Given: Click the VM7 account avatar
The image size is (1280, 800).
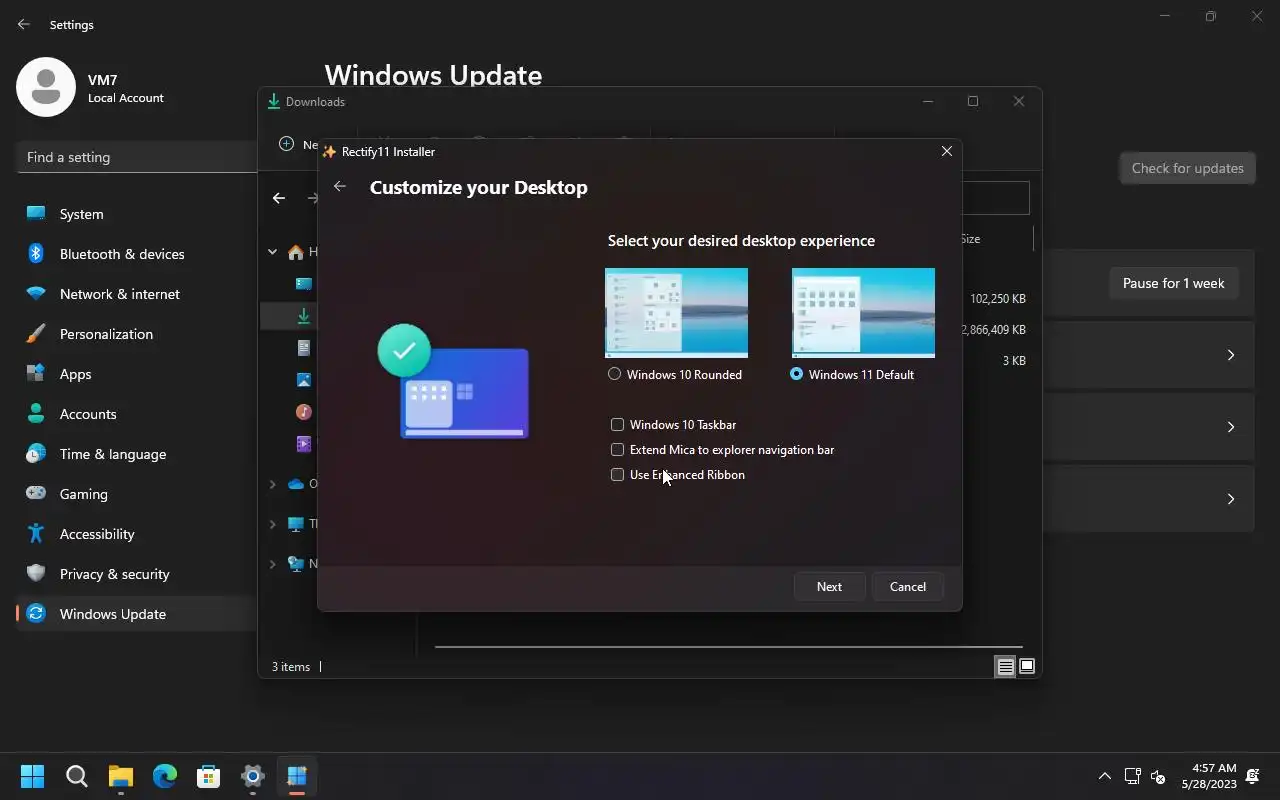Looking at the screenshot, I should [x=46, y=87].
